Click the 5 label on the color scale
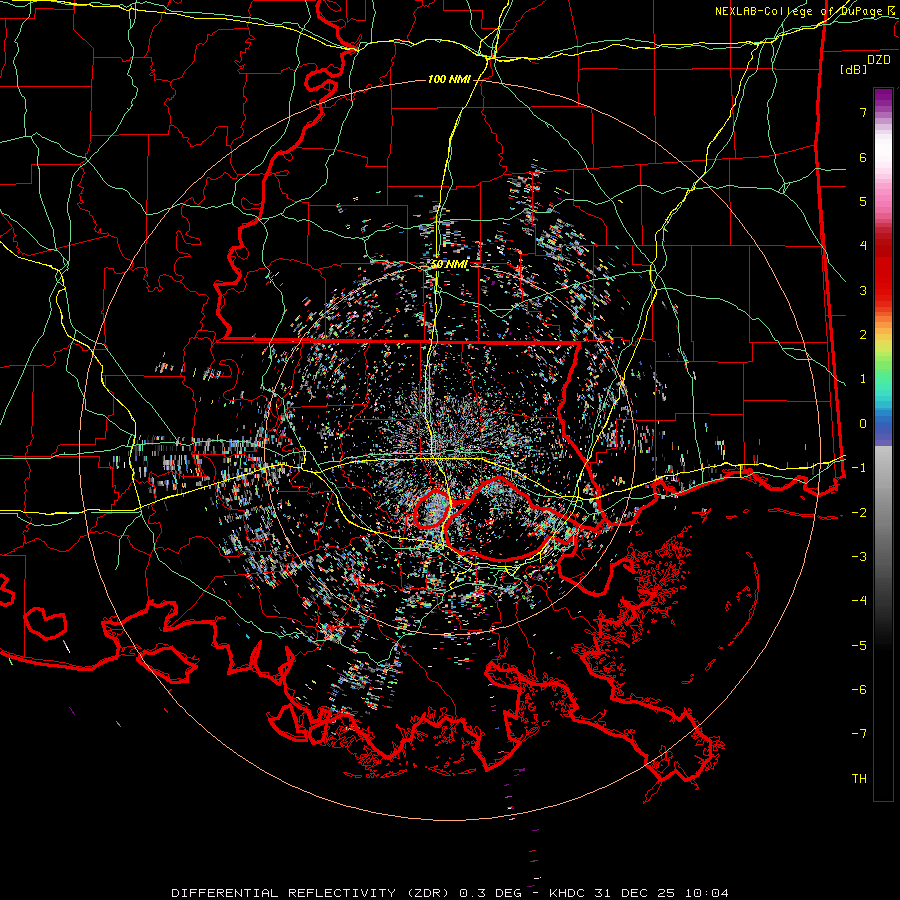 863,201
